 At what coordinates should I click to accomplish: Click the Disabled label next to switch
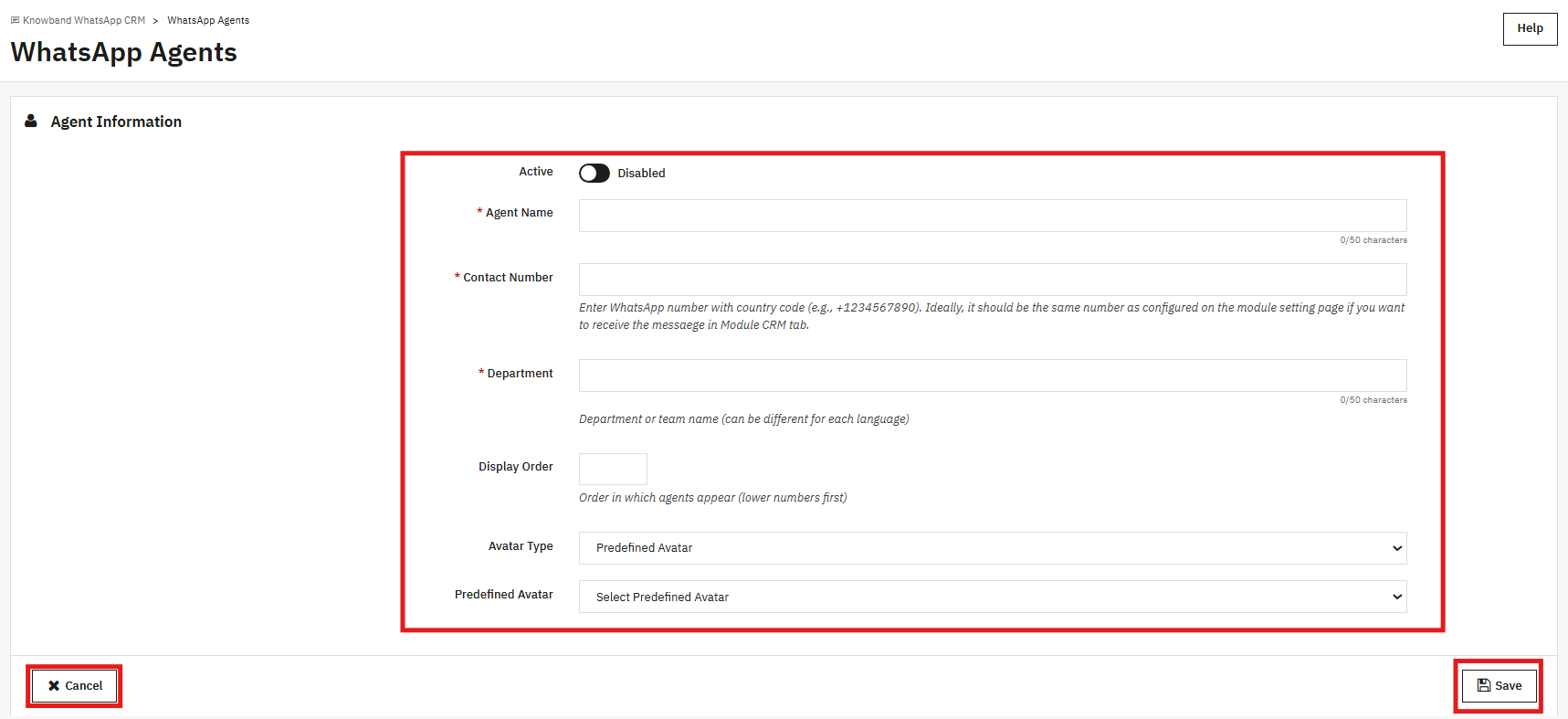coord(641,173)
